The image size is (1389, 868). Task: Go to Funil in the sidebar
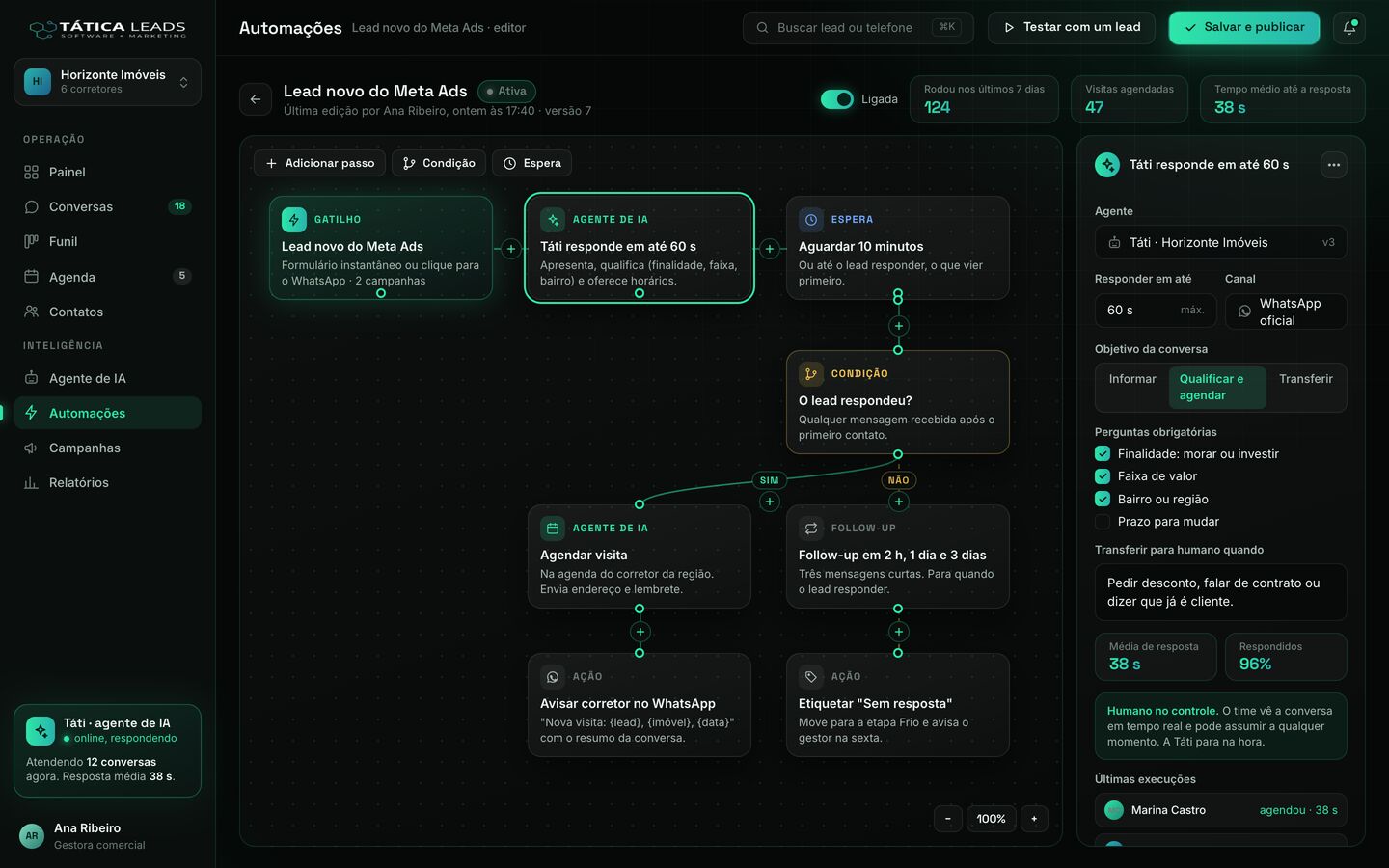click(107, 241)
